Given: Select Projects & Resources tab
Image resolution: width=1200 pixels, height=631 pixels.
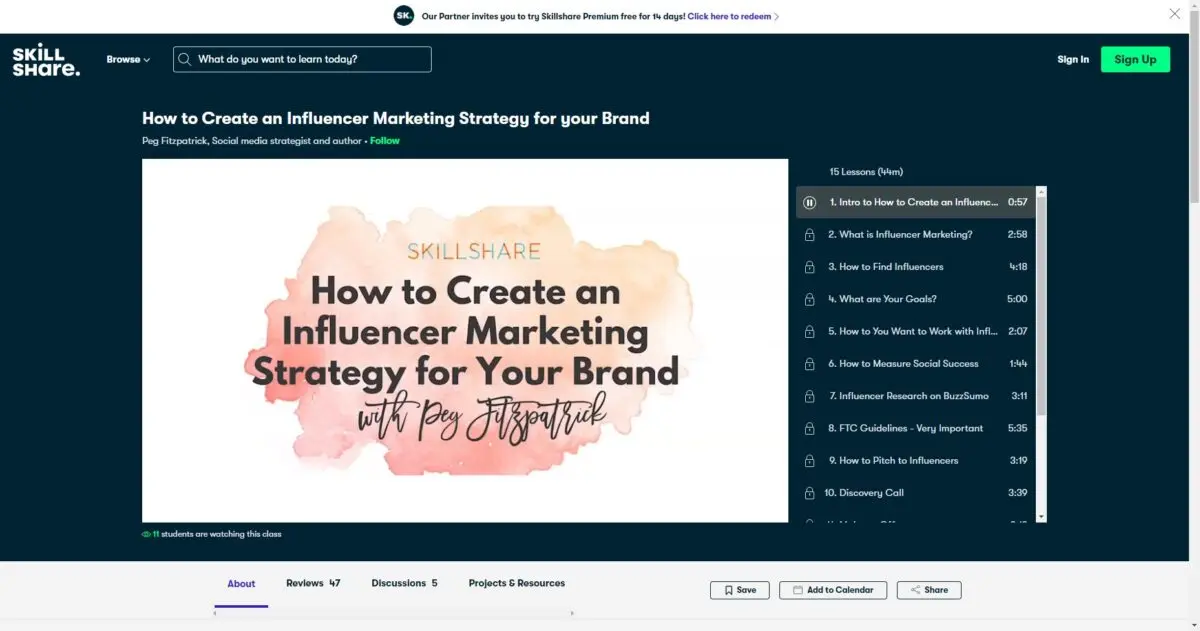Looking at the screenshot, I should pos(516,583).
